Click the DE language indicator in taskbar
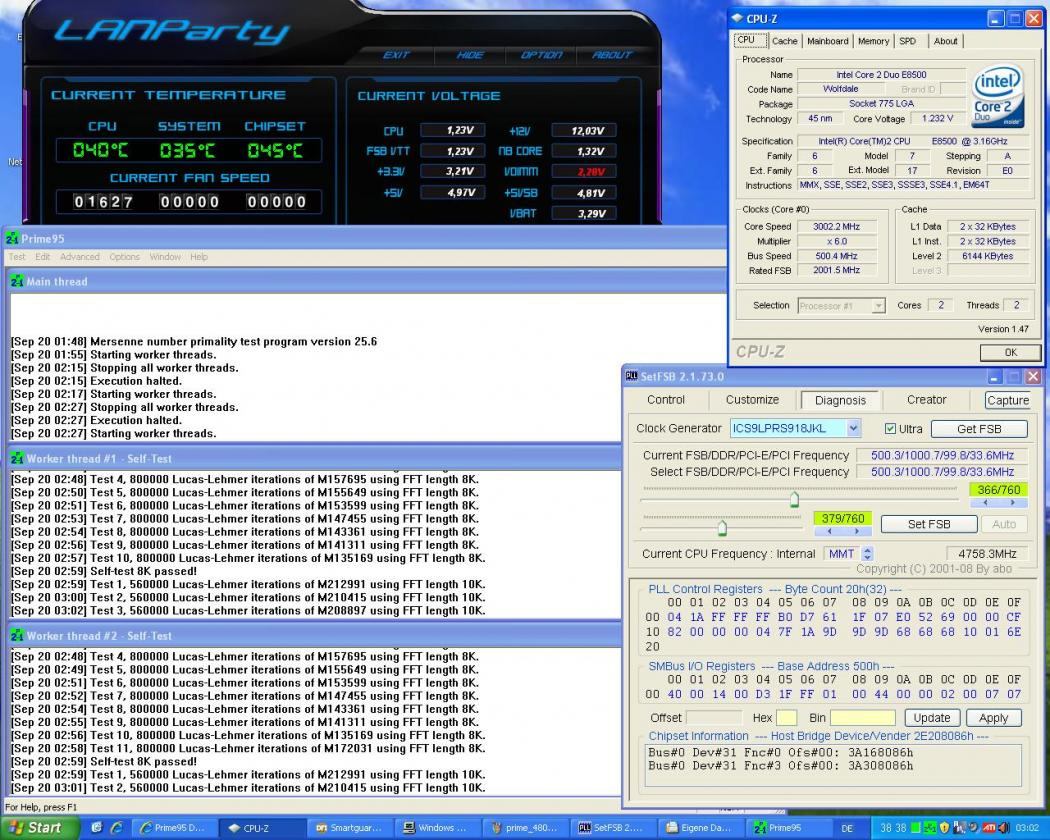 (x=847, y=829)
